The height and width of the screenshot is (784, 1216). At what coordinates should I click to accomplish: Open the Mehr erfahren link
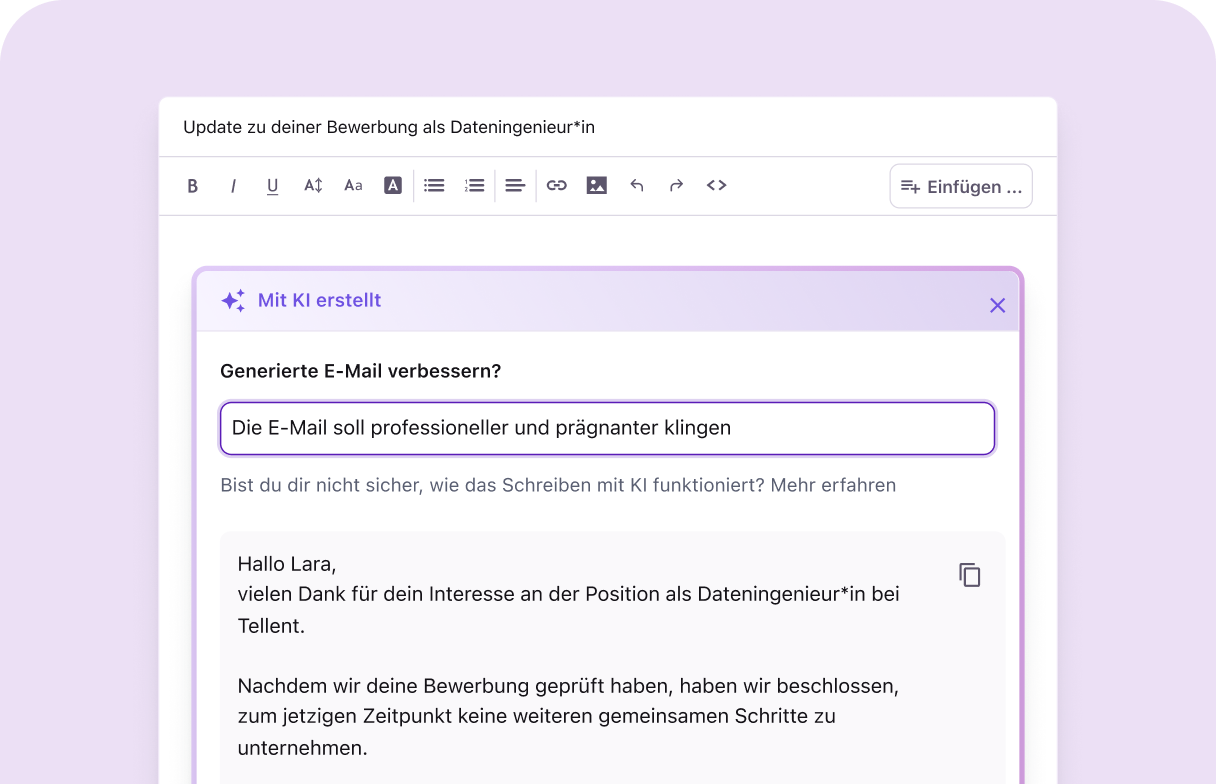(831, 485)
